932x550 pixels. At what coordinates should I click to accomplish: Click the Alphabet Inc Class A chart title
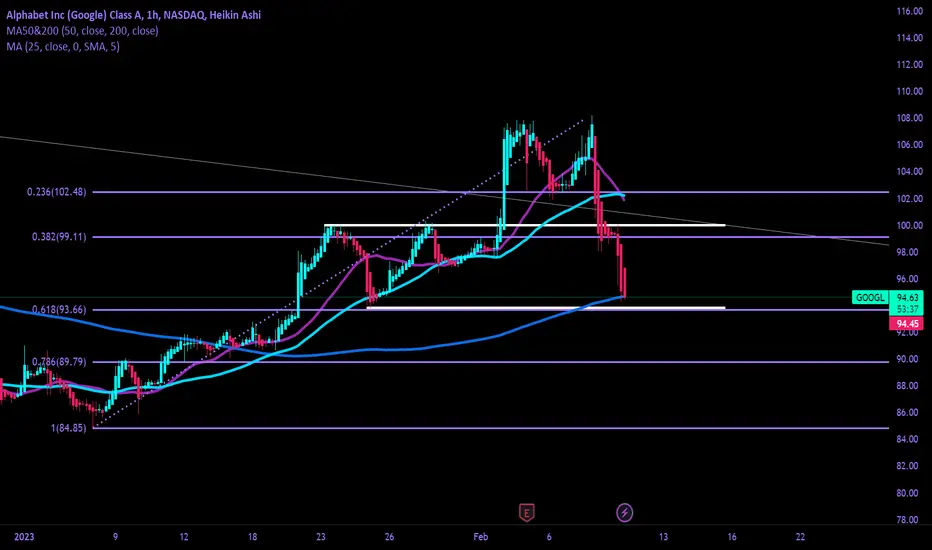point(134,15)
